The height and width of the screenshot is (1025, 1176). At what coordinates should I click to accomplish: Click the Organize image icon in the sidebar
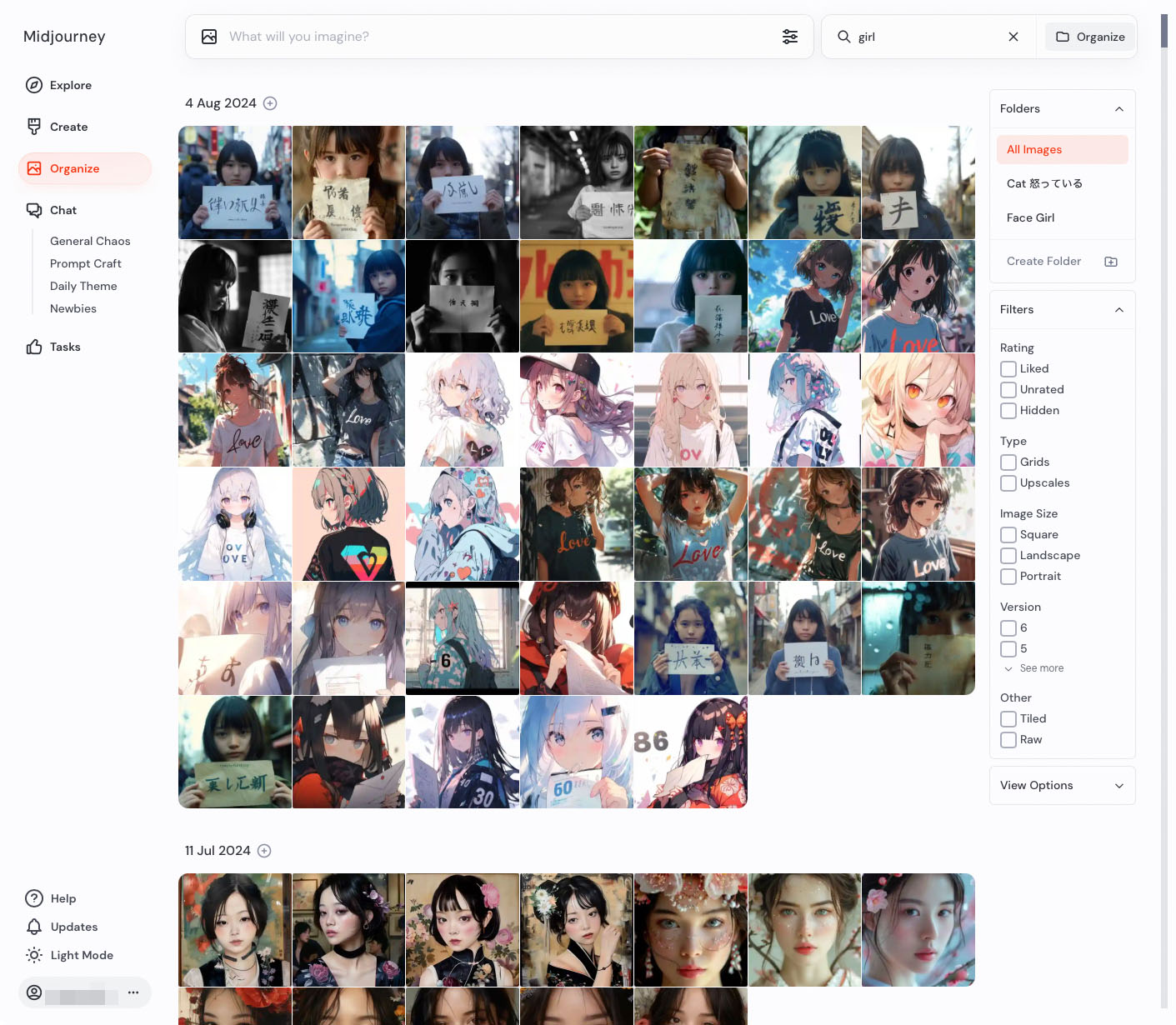34,168
